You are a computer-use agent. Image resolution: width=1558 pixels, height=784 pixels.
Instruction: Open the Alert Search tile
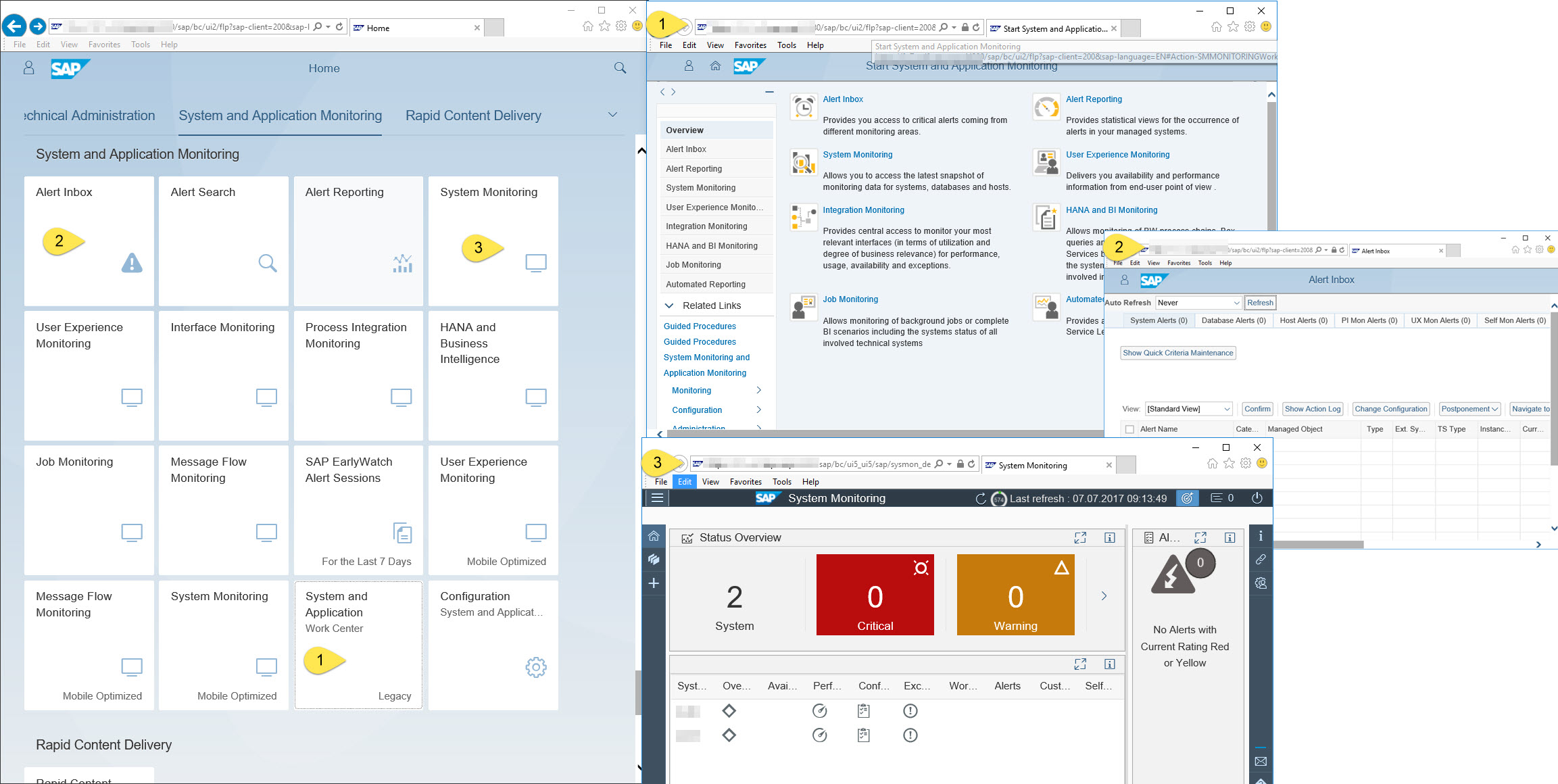(223, 241)
